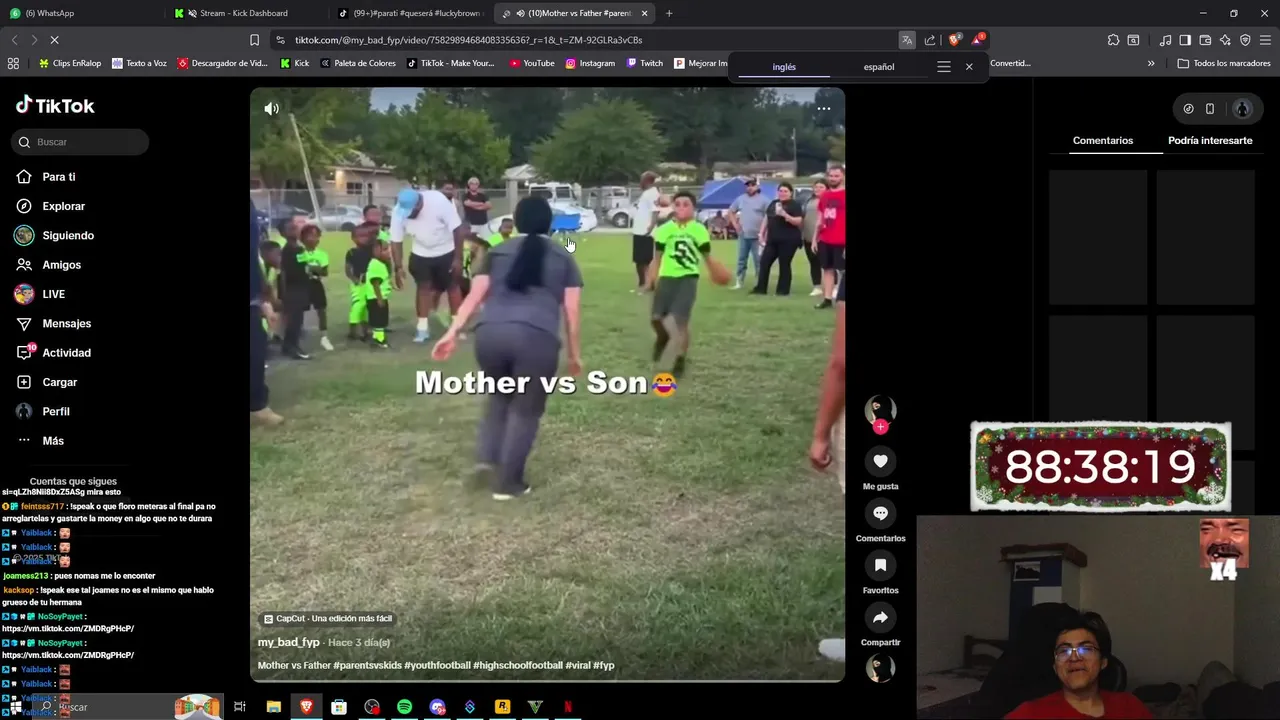The image size is (1280, 720).
Task: Open the Siguiendo feed
Action: coord(67,235)
